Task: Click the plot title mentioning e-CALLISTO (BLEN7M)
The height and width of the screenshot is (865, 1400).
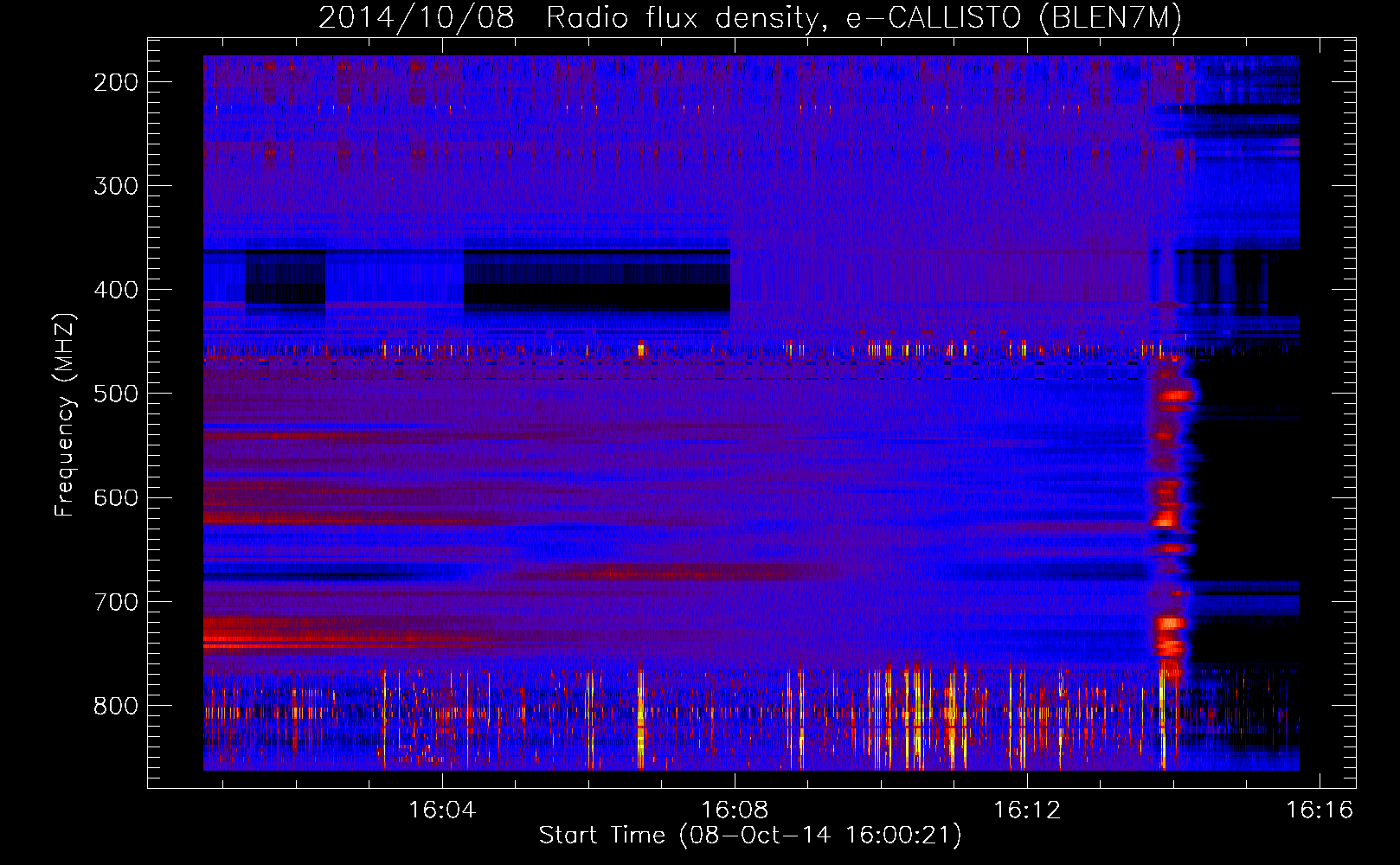Action: coord(750,18)
